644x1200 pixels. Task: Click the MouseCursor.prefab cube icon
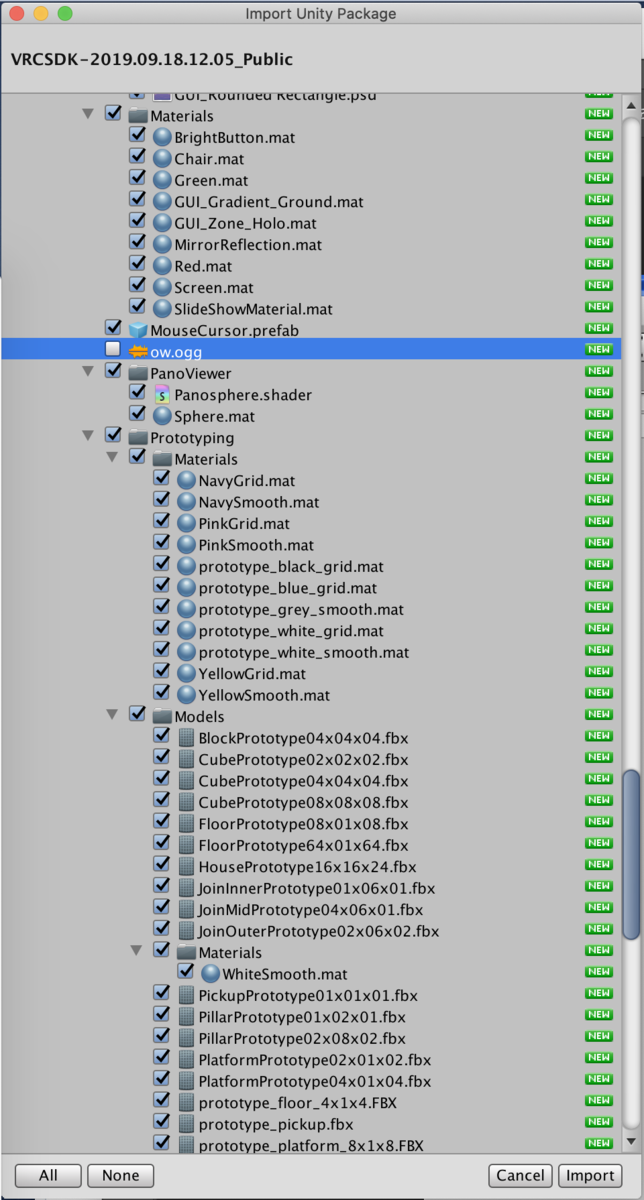pyautogui.click(x=138, y=330)
